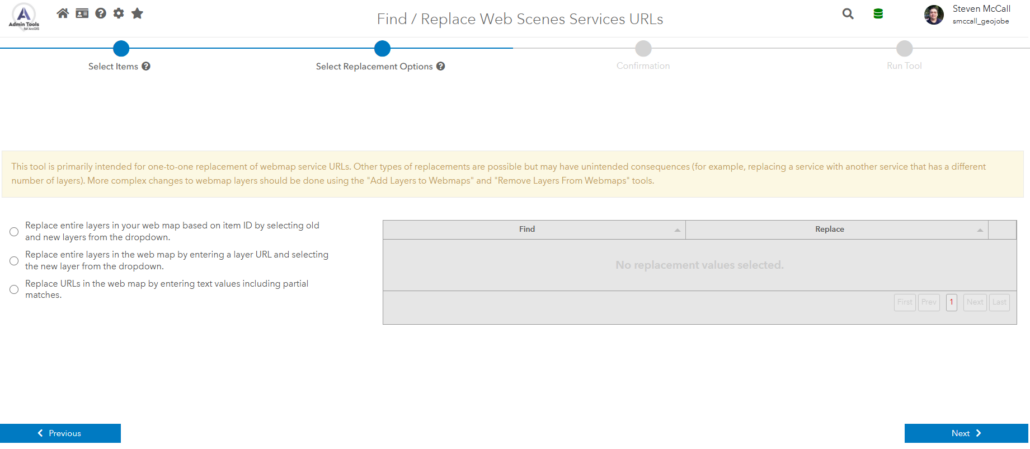Open the ID card icon in toolbar

click(82, 14)
